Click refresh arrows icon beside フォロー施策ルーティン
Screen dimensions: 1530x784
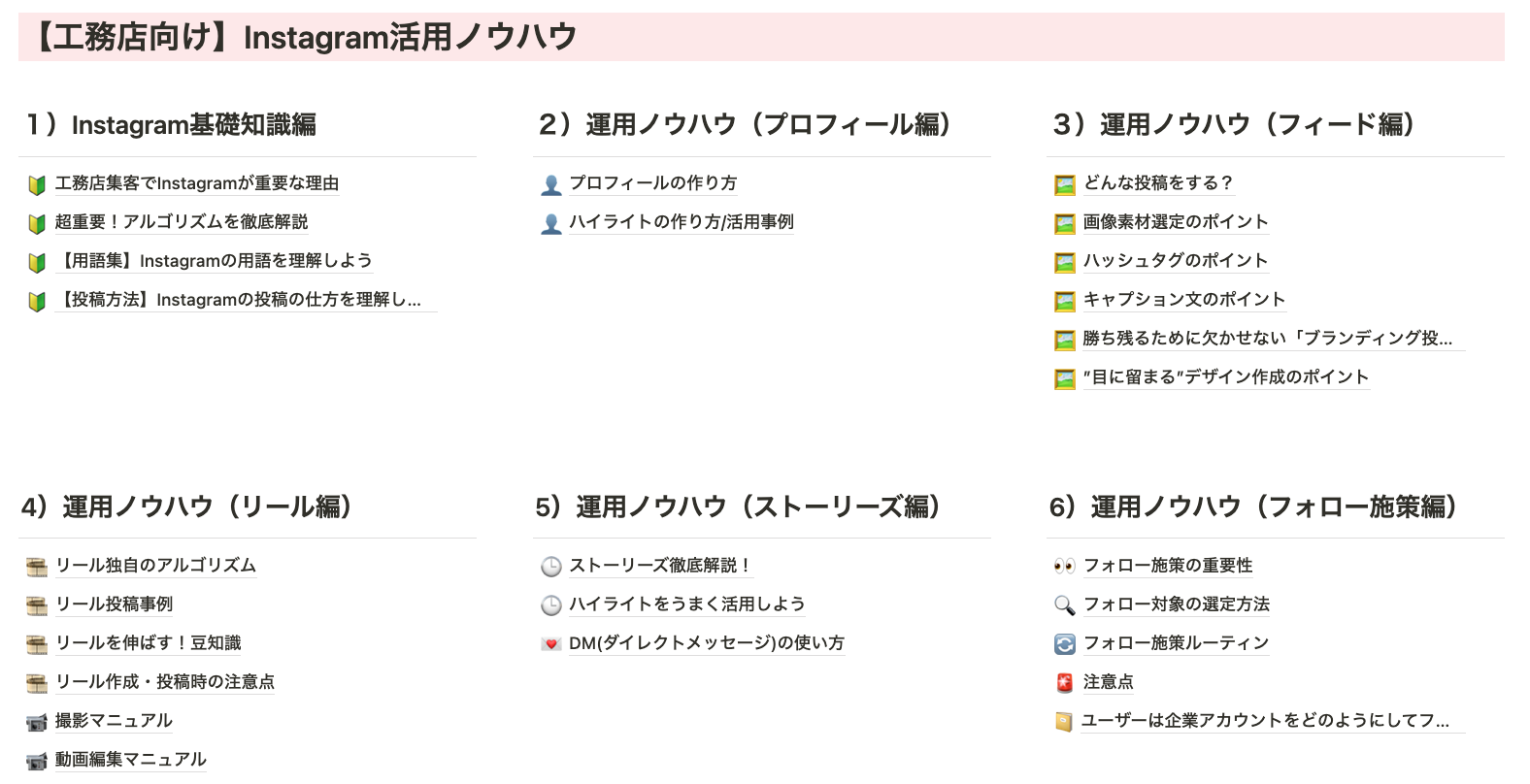click(1065, 644)
